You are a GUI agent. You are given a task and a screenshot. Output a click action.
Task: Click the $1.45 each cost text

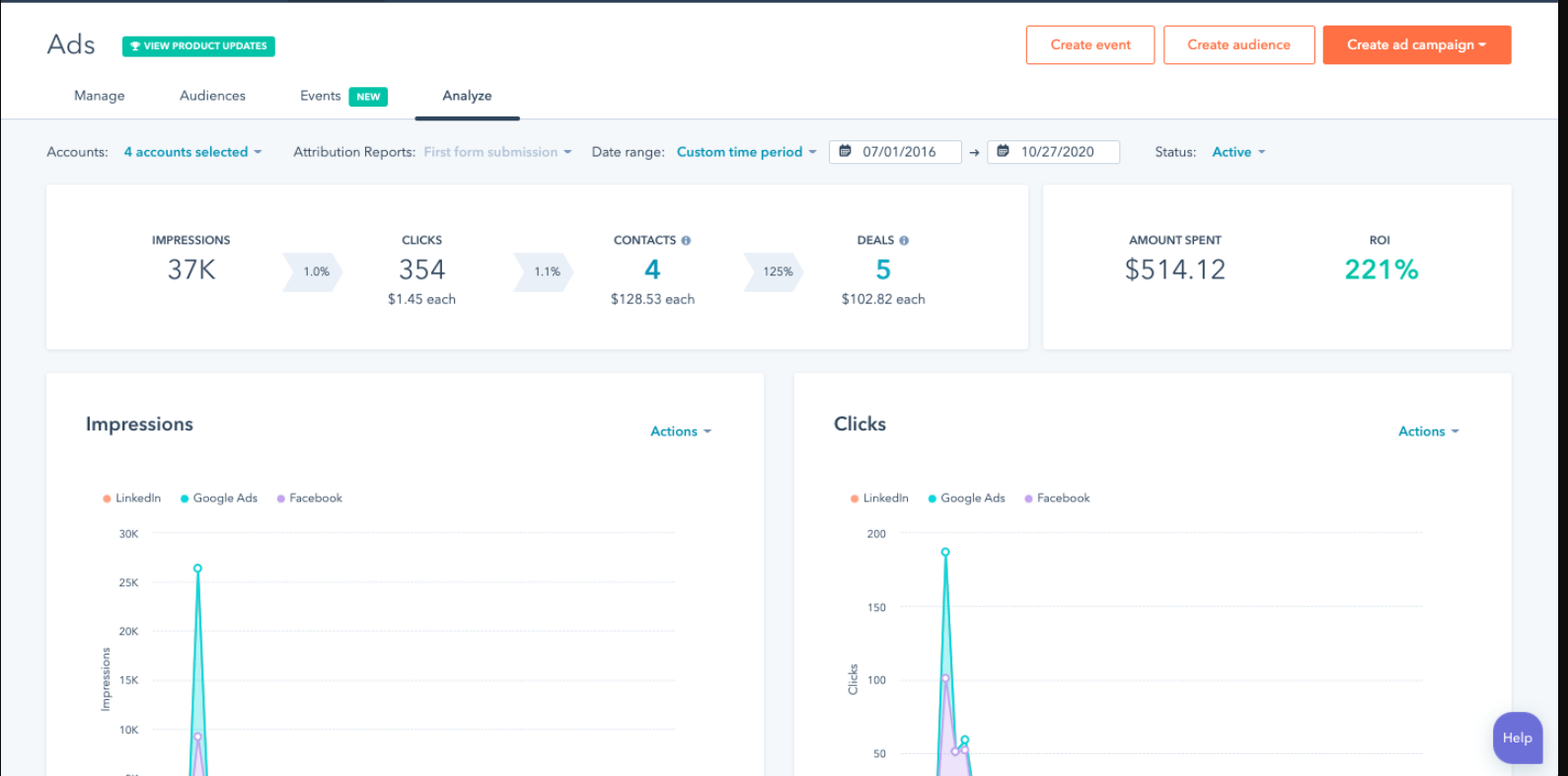pyautogui.click(x=422, y=299)
